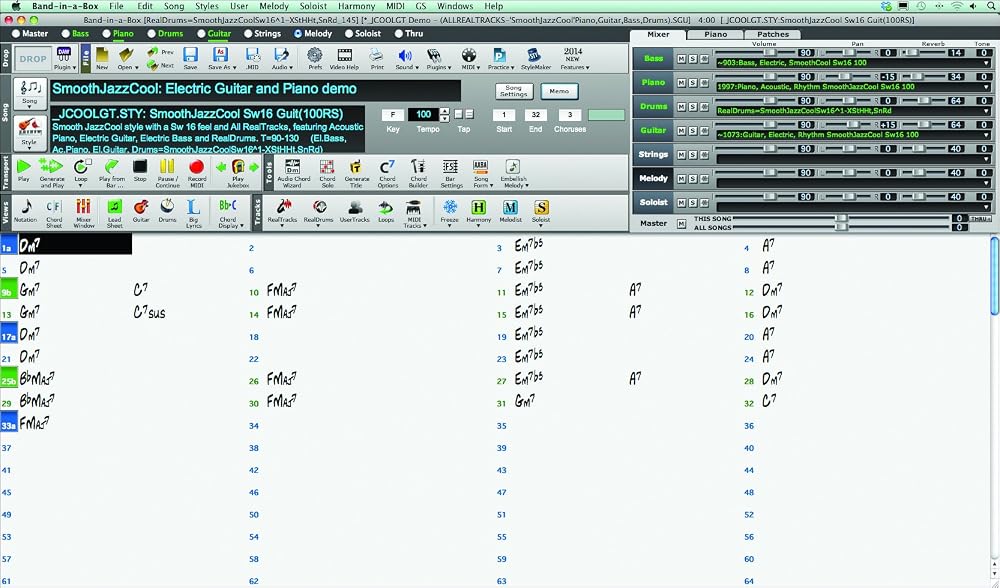Show the Mixer Window view

tap(84, 213)
